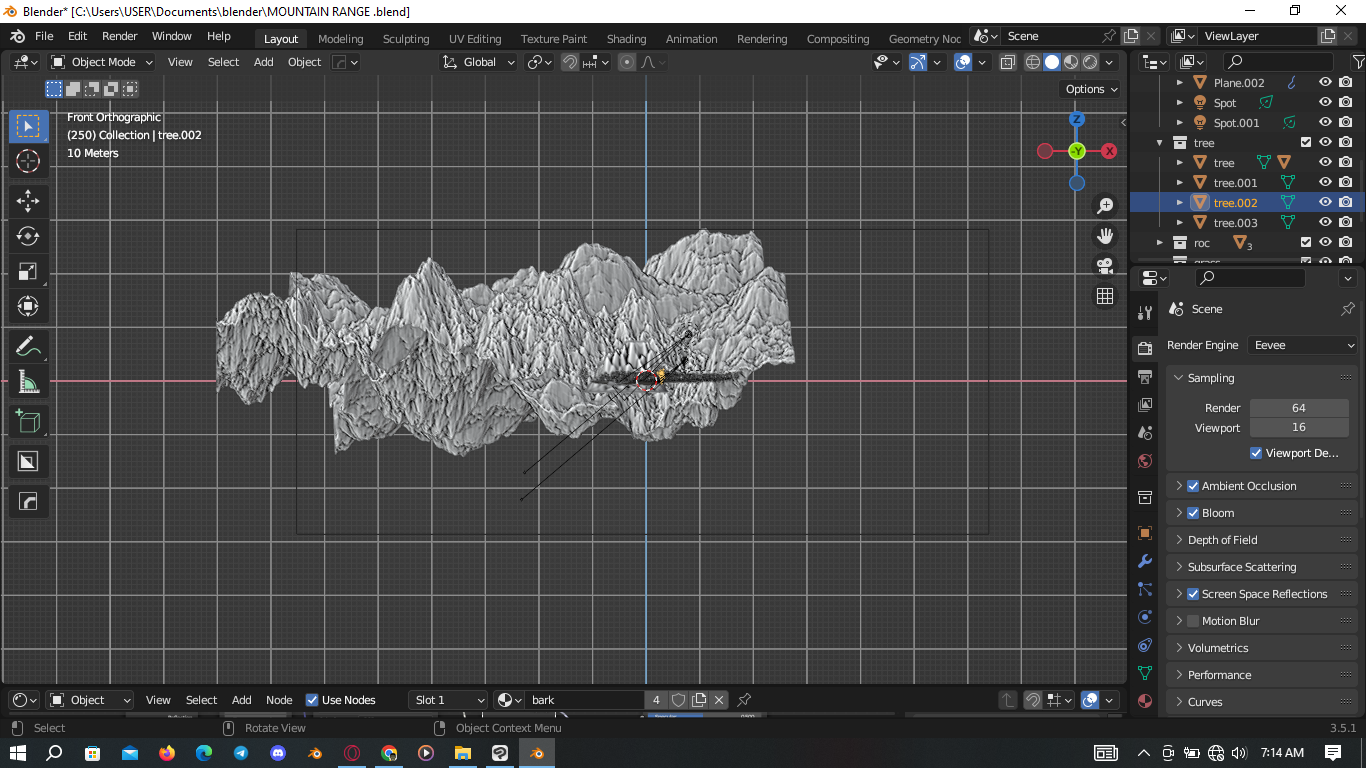This screenshot has width=1366, height=768.
Task: Toggle proportional editing button
Action: coord(627,62)
